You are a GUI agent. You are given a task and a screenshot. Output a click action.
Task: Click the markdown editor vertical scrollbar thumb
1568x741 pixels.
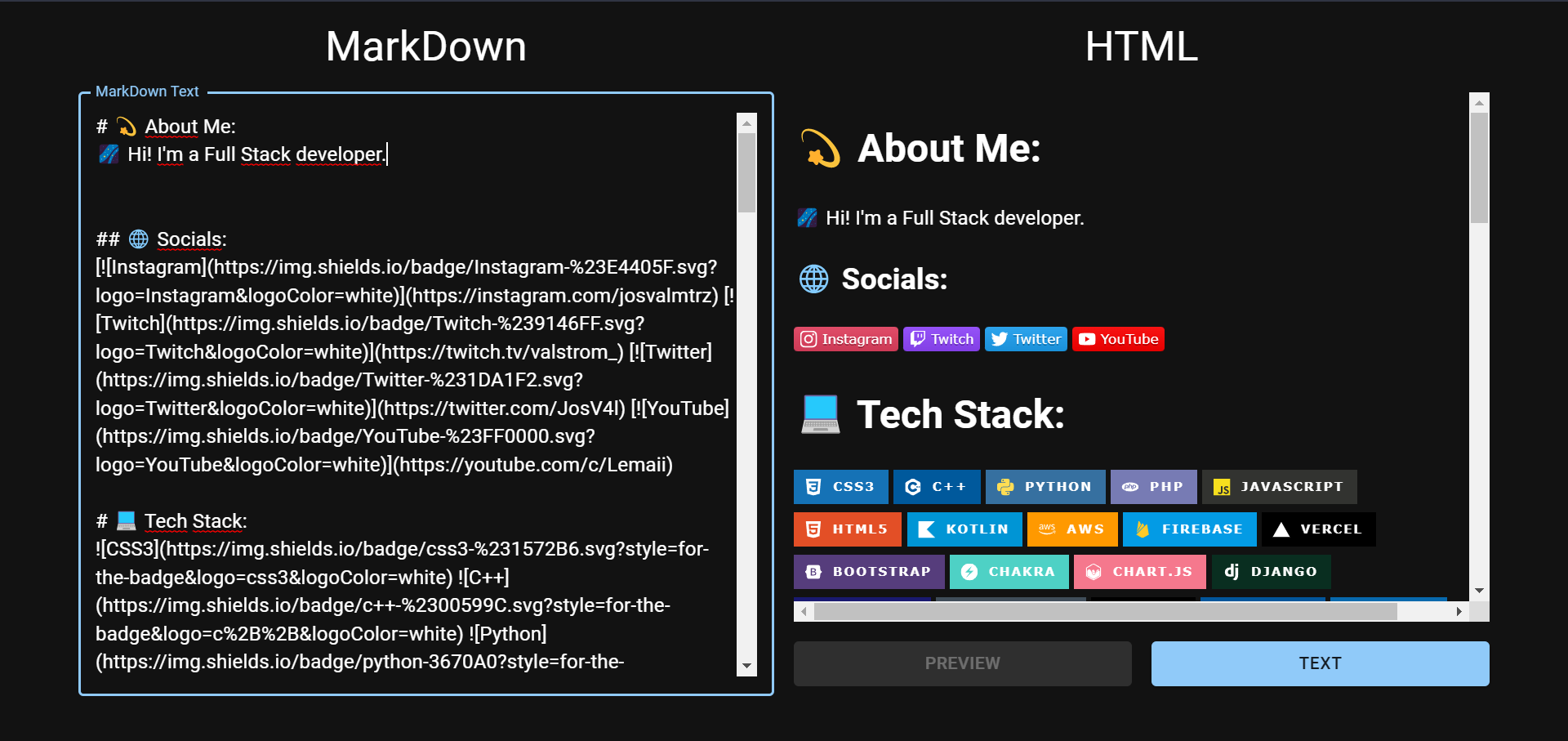tap(746, 173)
